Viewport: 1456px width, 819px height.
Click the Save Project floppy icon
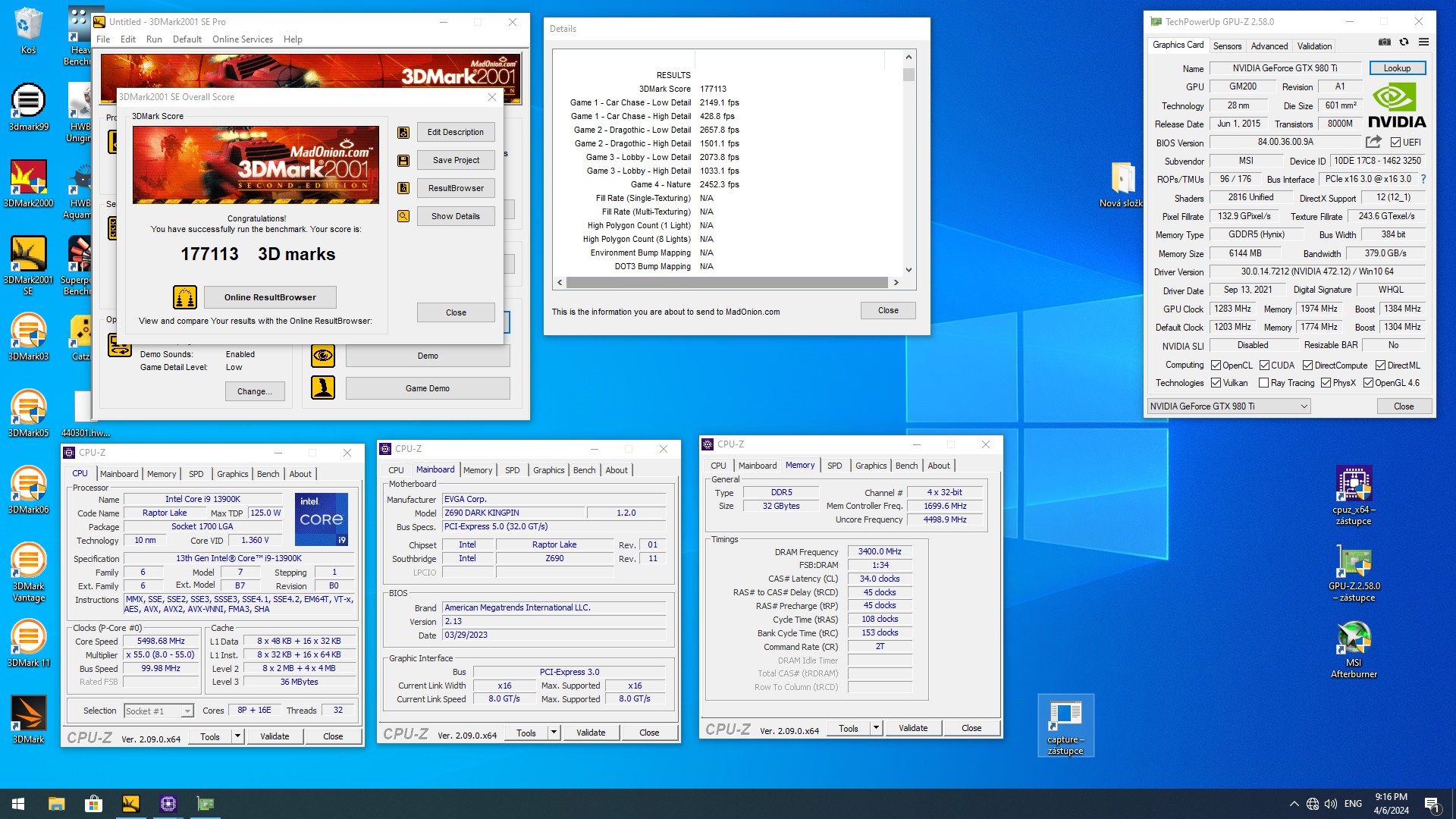(x=403, y=160)
